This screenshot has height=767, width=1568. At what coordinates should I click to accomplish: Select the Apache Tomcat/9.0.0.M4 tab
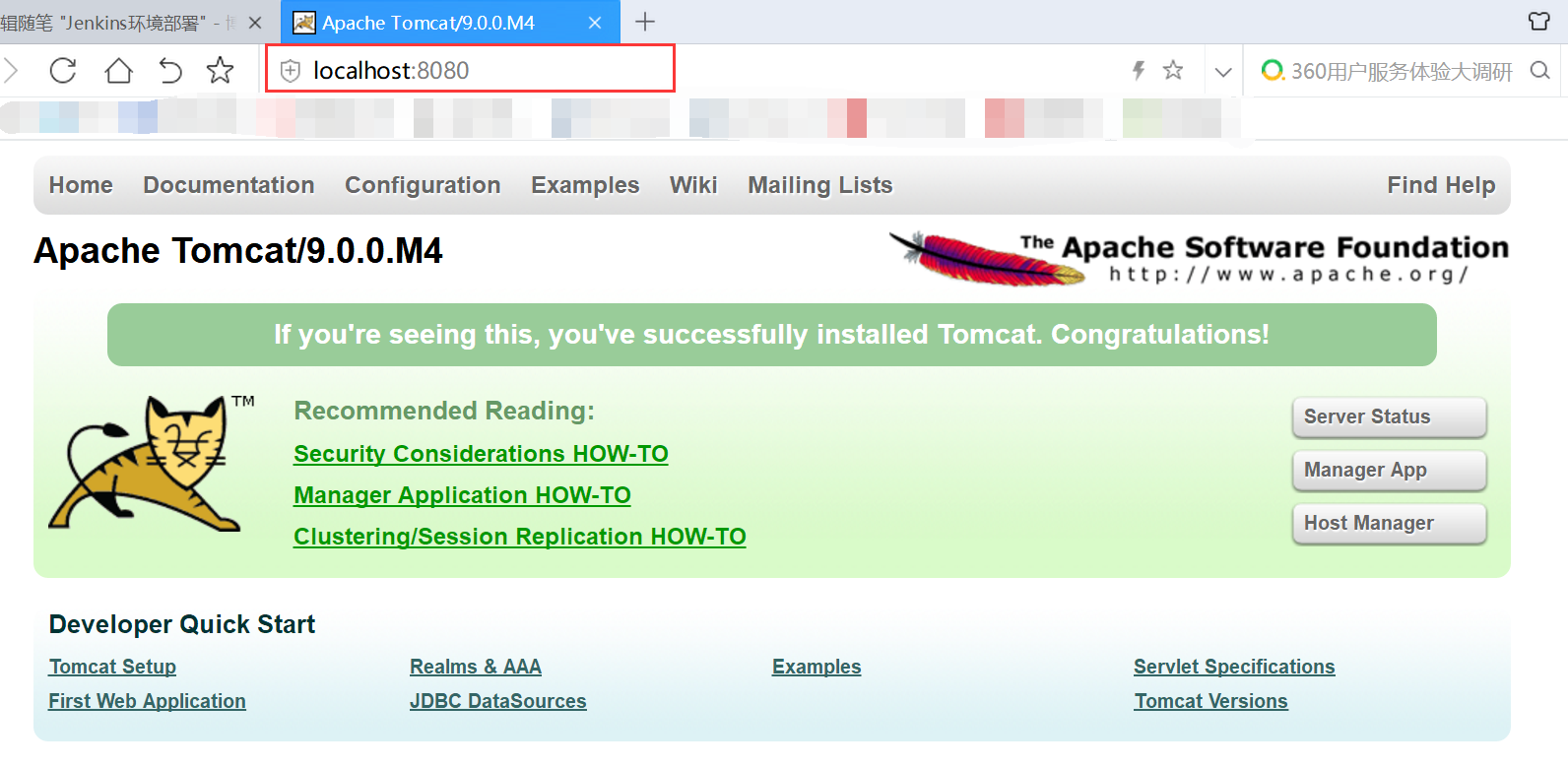tap(450, 23)
